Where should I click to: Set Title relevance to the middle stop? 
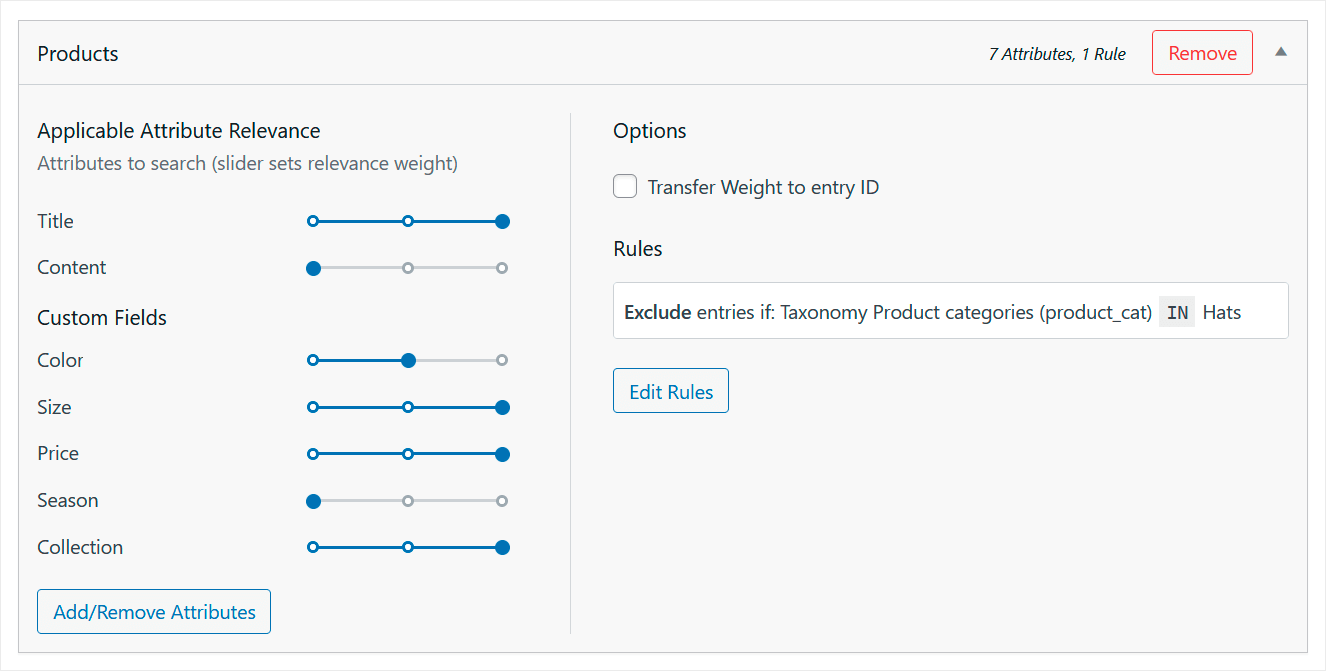pyautogui.click(x=408, y=221)
